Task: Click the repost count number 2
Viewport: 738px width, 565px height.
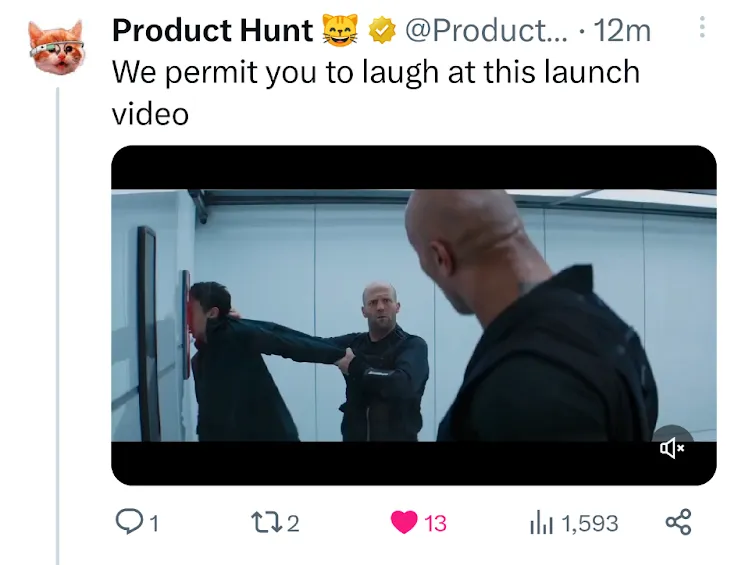Action: click(x=293, y=522)
